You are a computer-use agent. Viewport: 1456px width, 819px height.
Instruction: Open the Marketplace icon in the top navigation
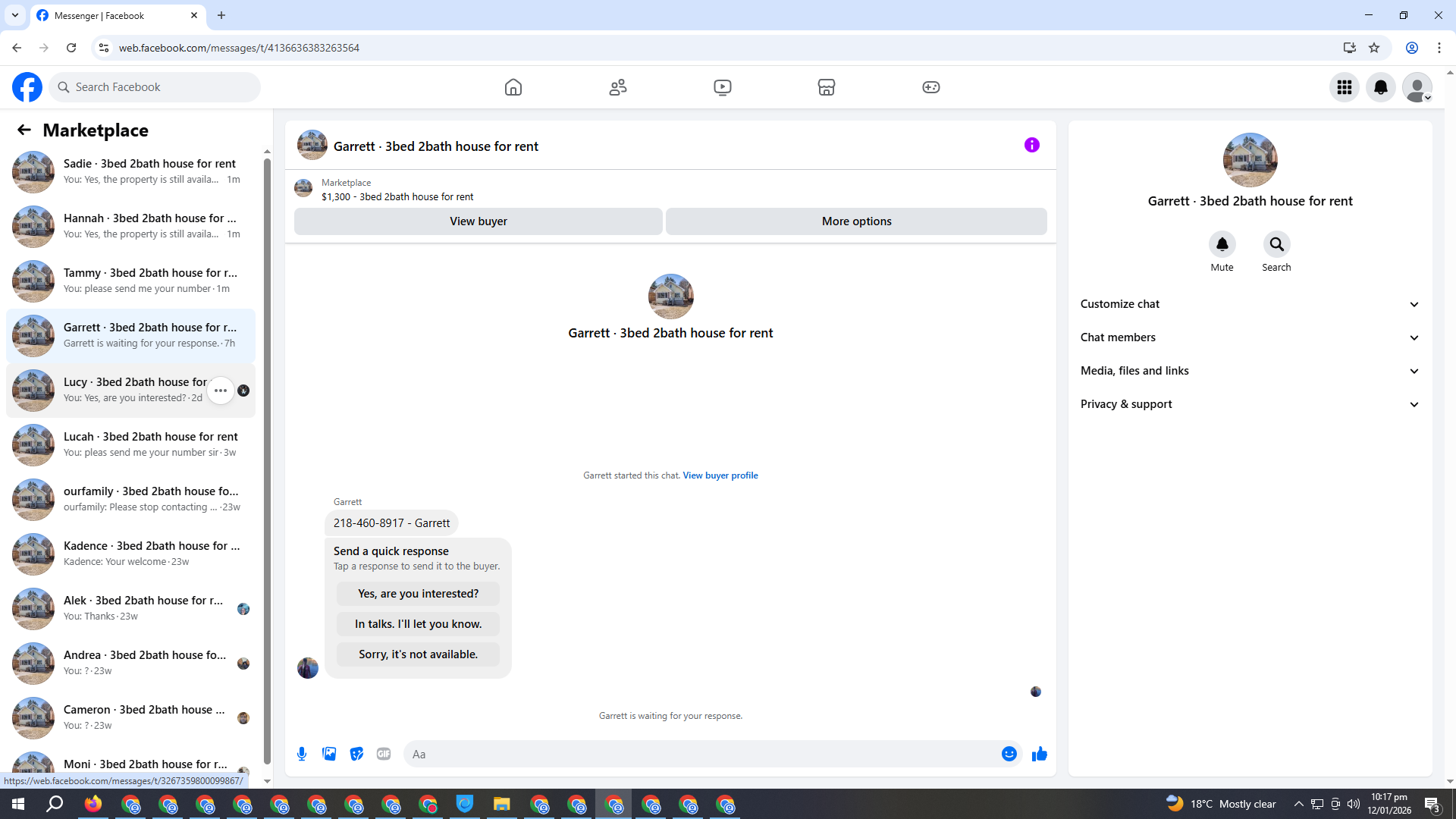[827, 87]
